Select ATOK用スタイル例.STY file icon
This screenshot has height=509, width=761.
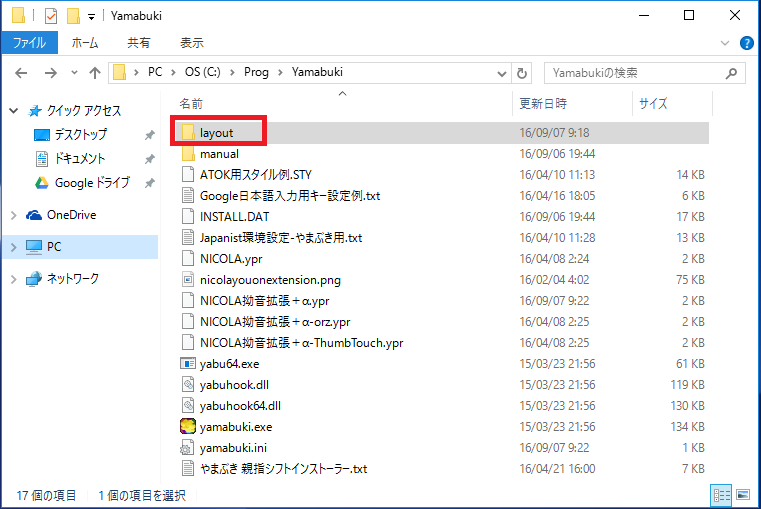click(x=188, y=175)
